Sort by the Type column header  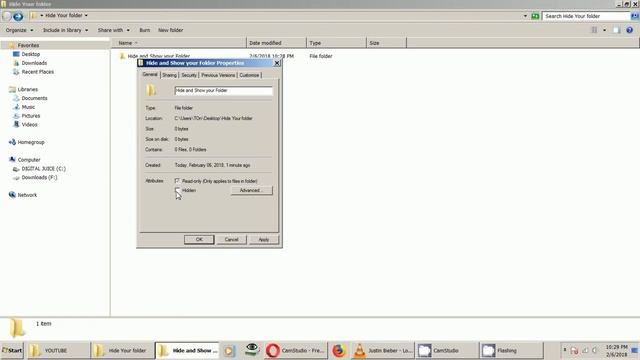336,43
